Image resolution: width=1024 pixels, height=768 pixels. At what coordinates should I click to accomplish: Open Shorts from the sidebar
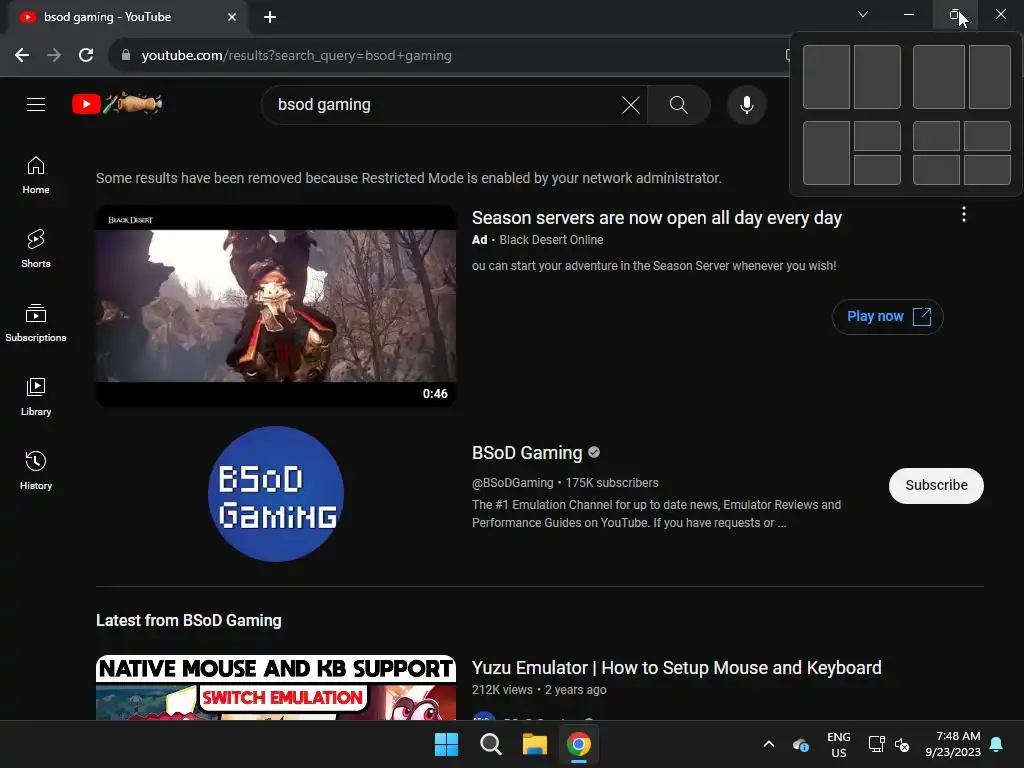point(36,249)
